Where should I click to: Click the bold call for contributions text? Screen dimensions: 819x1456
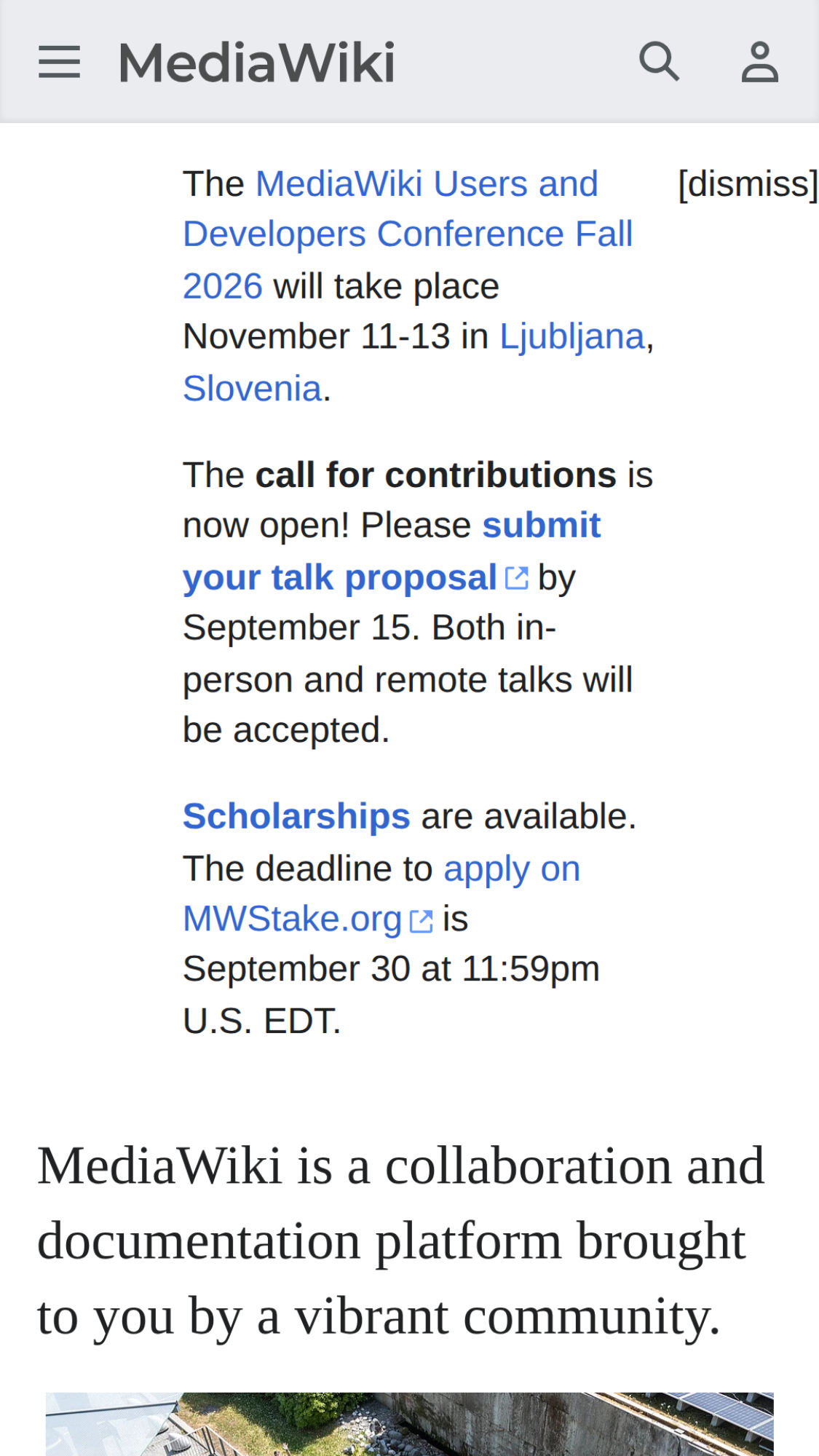[x=436, y=475]
